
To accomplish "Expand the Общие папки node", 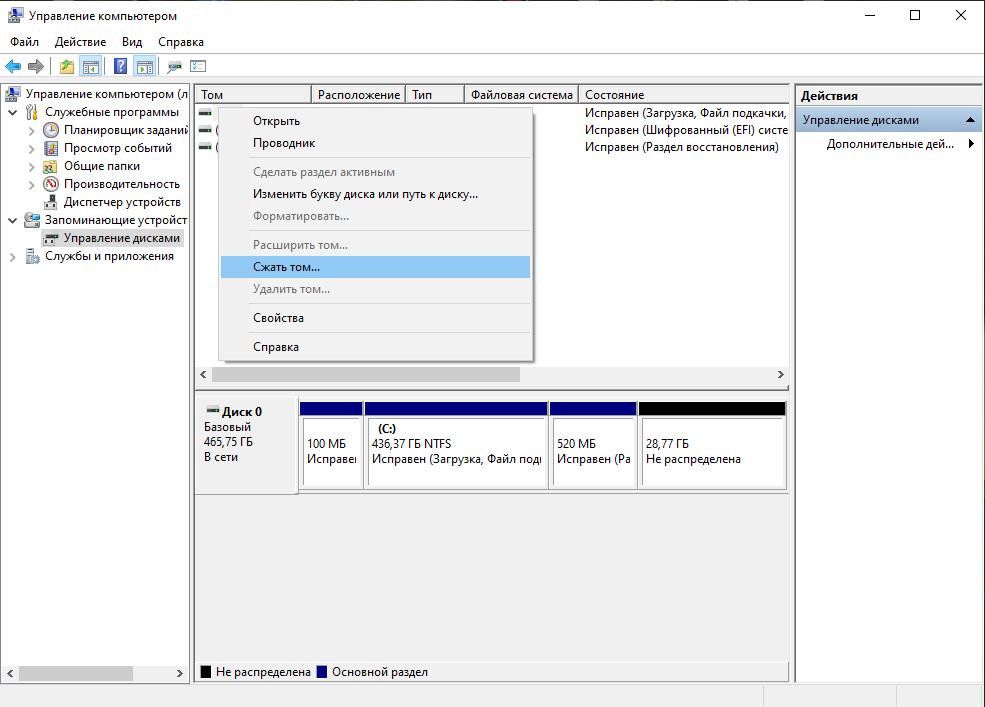I will coord(31,167).
